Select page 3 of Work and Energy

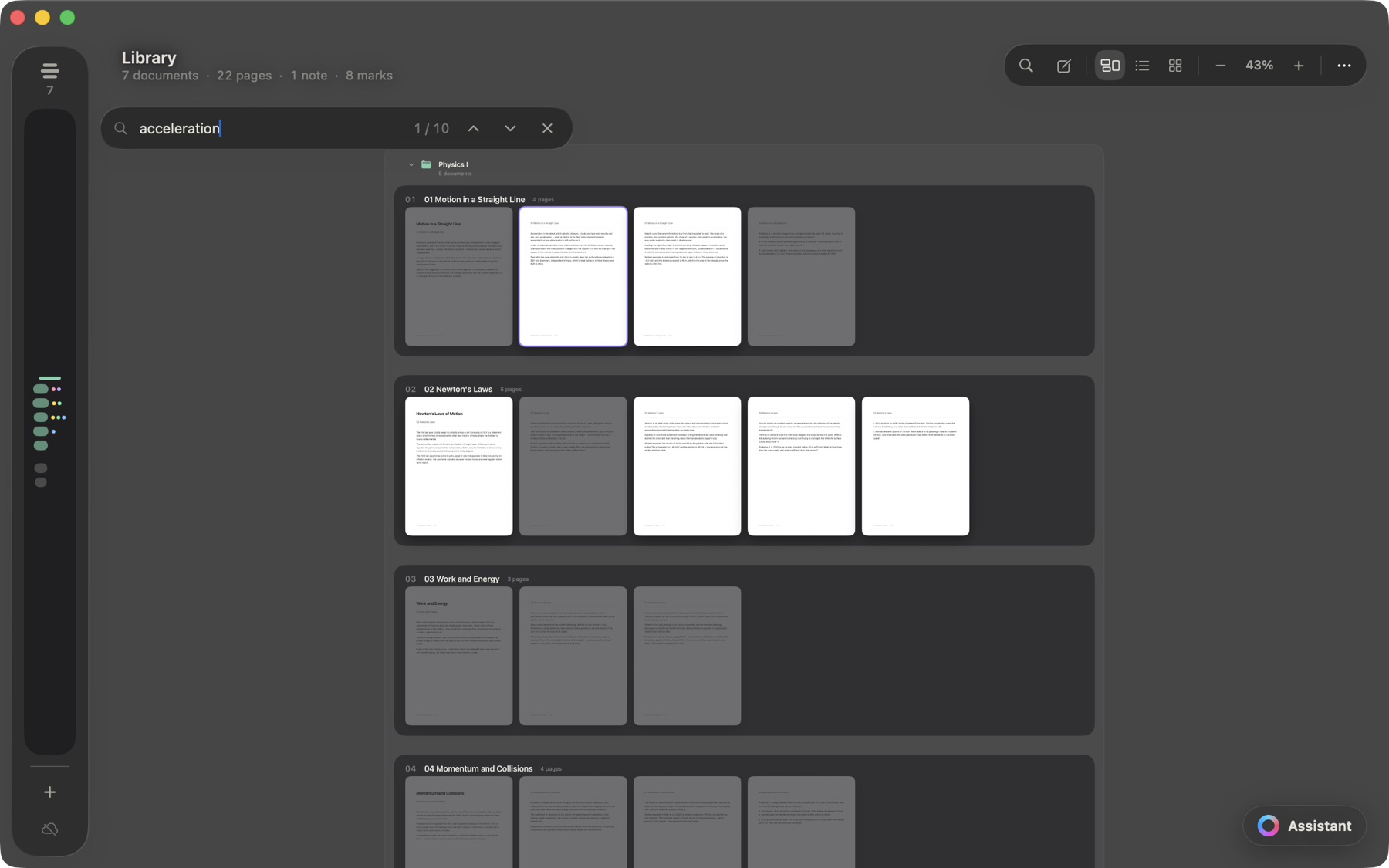click(x=687, y=656)
